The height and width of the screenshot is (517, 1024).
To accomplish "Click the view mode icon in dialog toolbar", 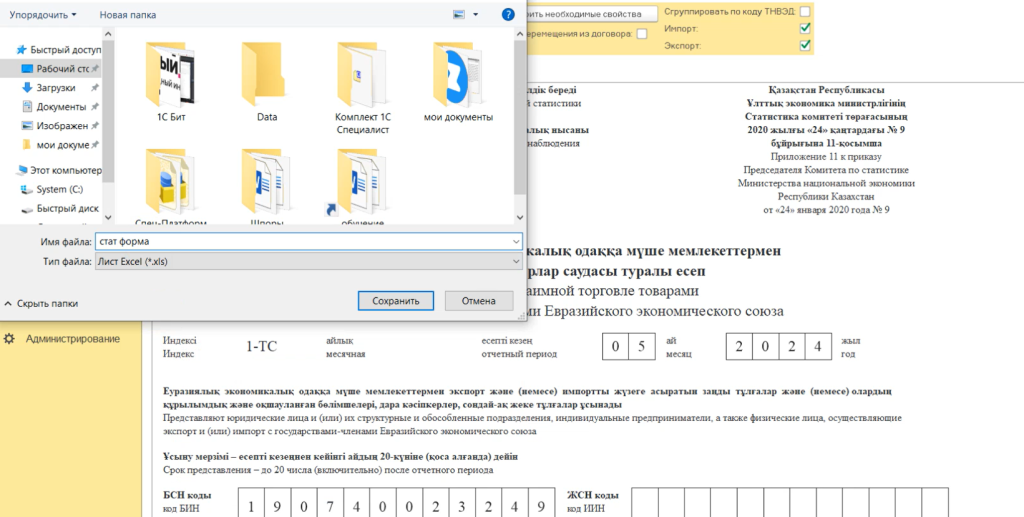I will click(459, 15).
